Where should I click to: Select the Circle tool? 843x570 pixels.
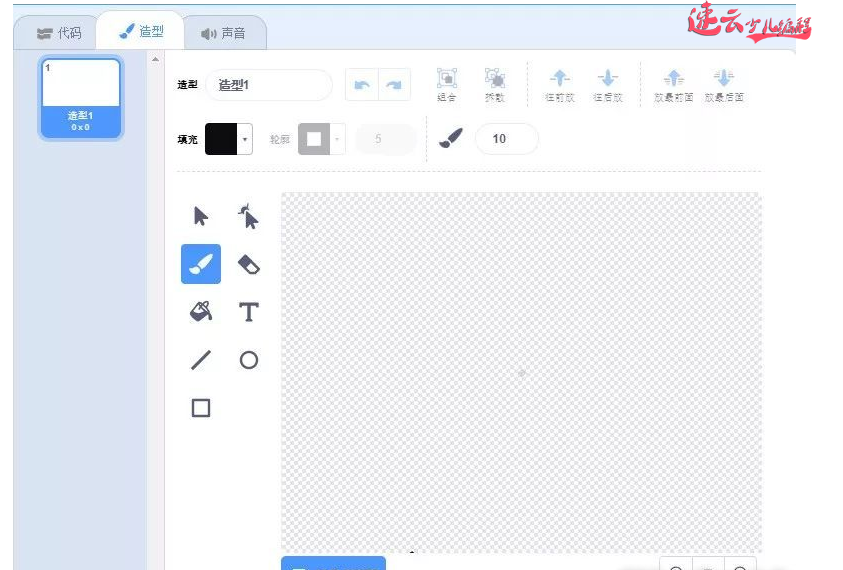pos(248,360)
